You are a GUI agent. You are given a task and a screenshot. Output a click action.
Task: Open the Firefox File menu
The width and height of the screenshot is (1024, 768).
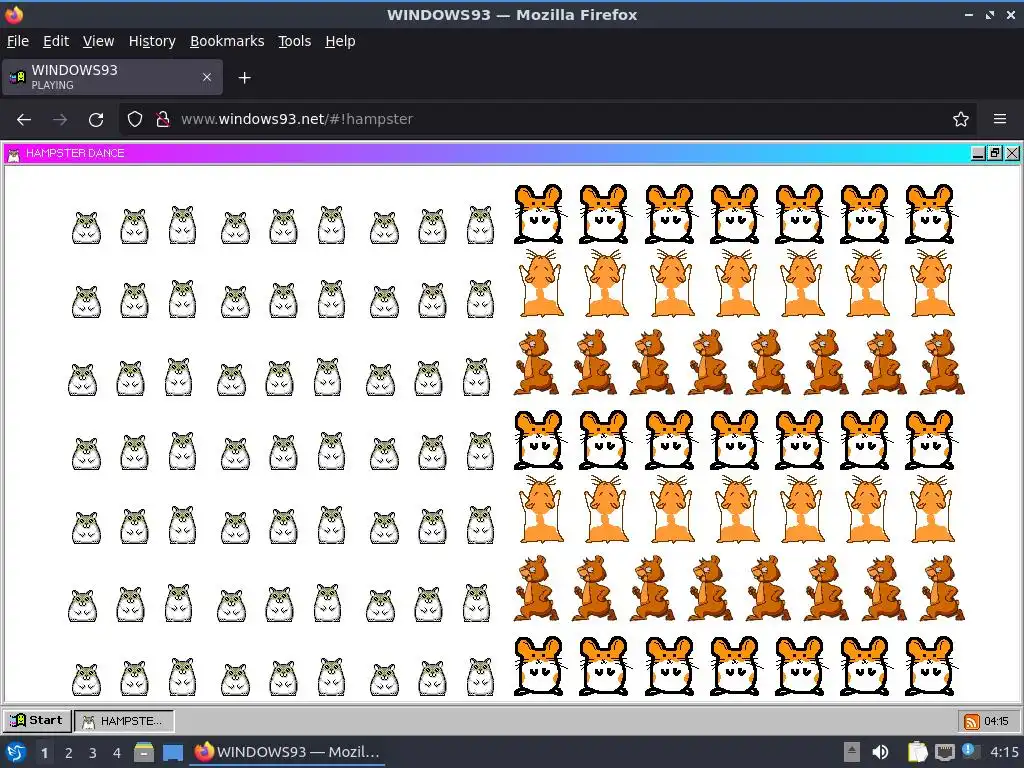pyautogui.click(x=18, y=41)
